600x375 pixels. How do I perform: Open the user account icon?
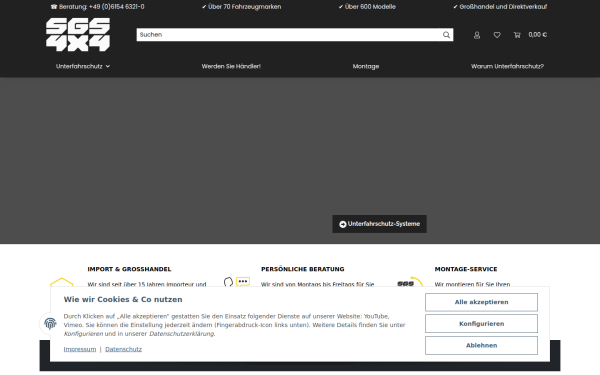477,35
